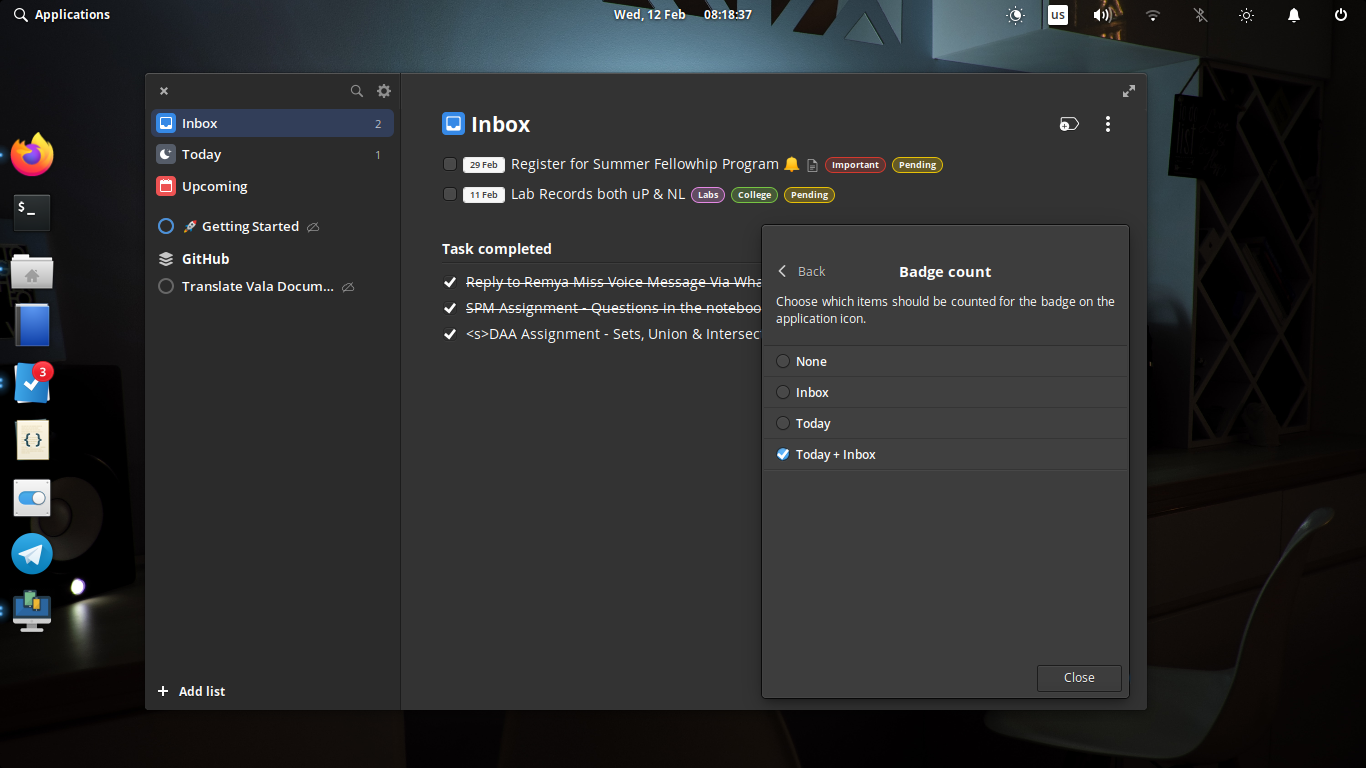The width and height of the screenshot is (1366, 768).
Task: Click the night light indicator in top panel
Action: [1016, 15]
